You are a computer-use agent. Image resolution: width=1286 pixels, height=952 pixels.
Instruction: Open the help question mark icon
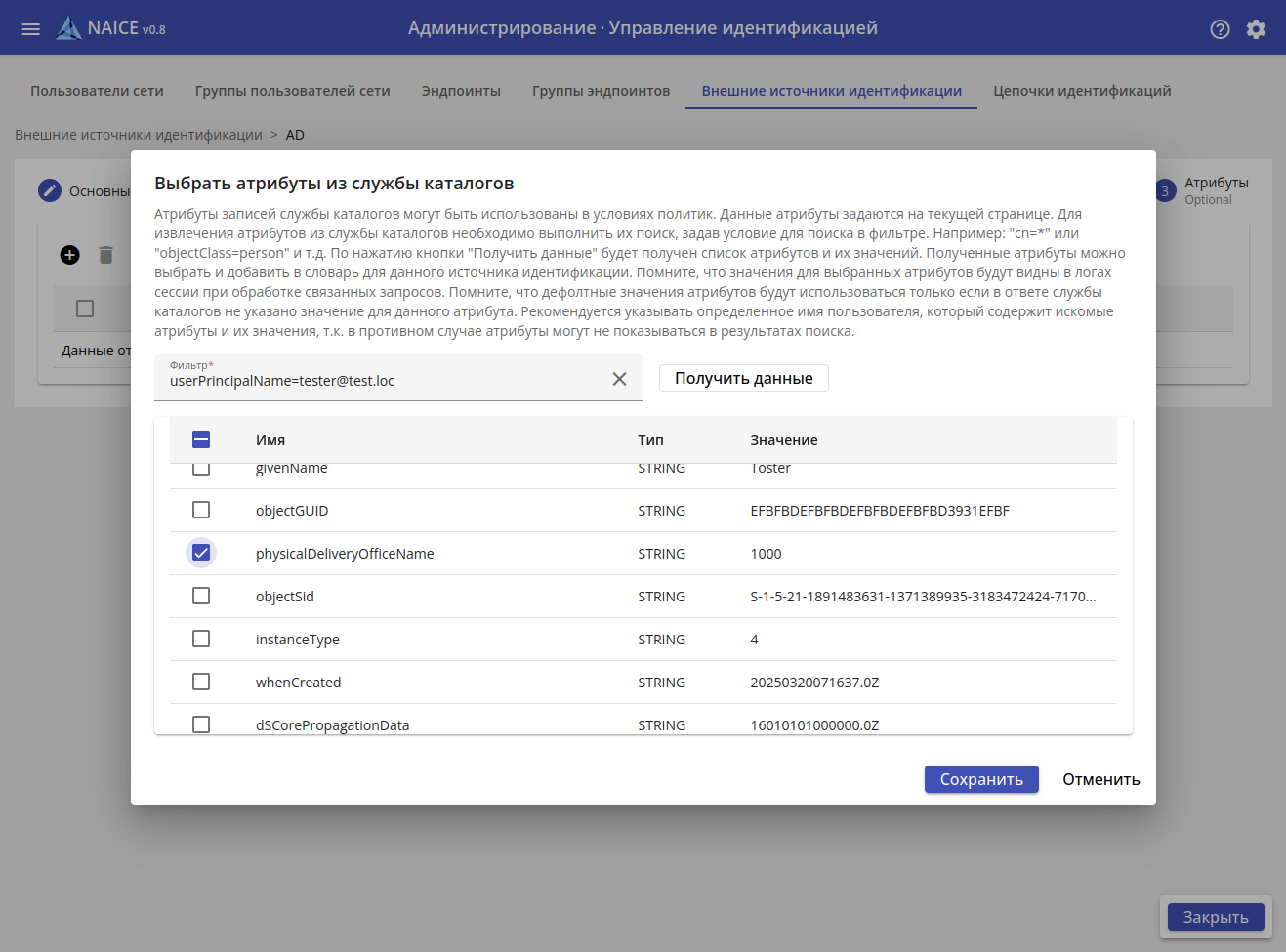click(1220, 29)
